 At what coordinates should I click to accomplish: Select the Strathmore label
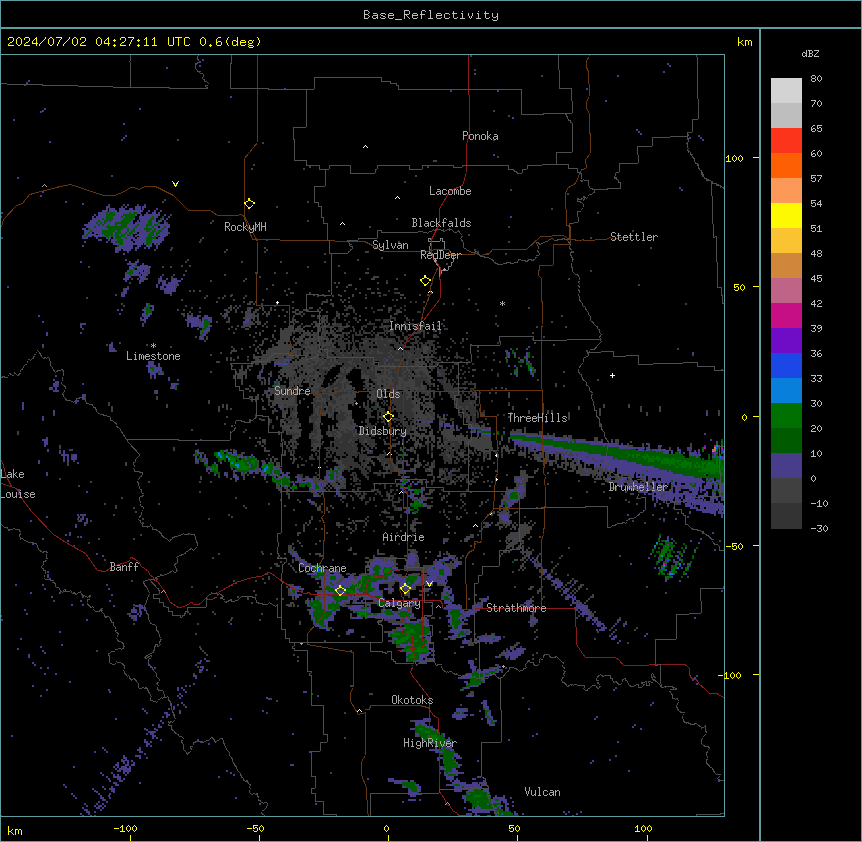pyautogui.click(x=516, y=608)
